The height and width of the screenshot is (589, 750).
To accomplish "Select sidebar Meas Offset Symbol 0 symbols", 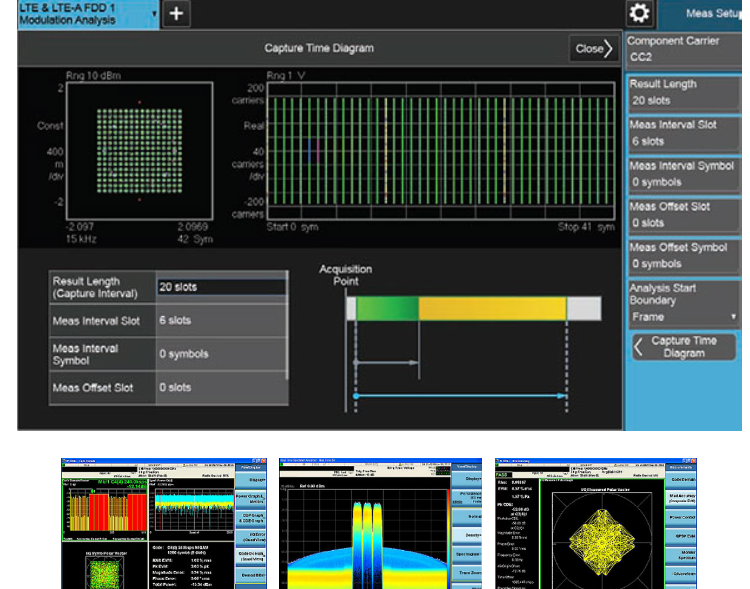I will 684,256.
